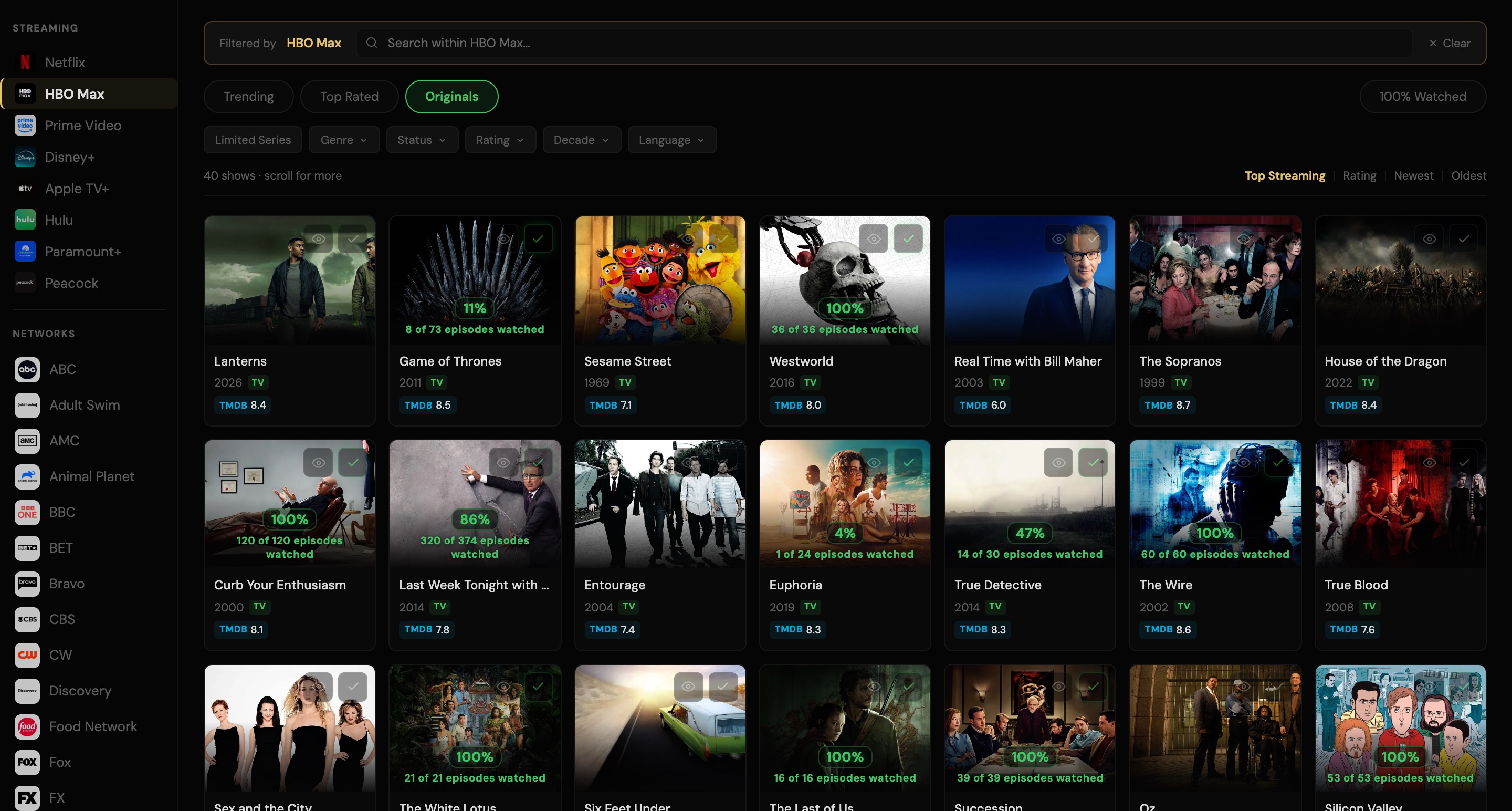The width and height of the screenshot is (1512, 811).
Task: Select the Apple TV+ icon
Action: point(25,189)
